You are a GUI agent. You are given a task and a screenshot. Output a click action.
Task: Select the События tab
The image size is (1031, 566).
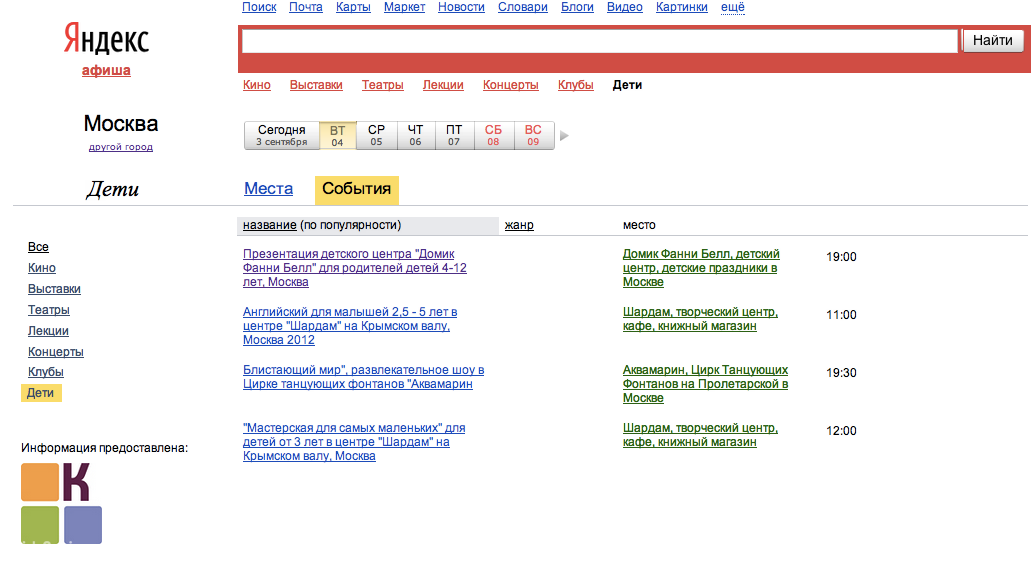point(356,189)
